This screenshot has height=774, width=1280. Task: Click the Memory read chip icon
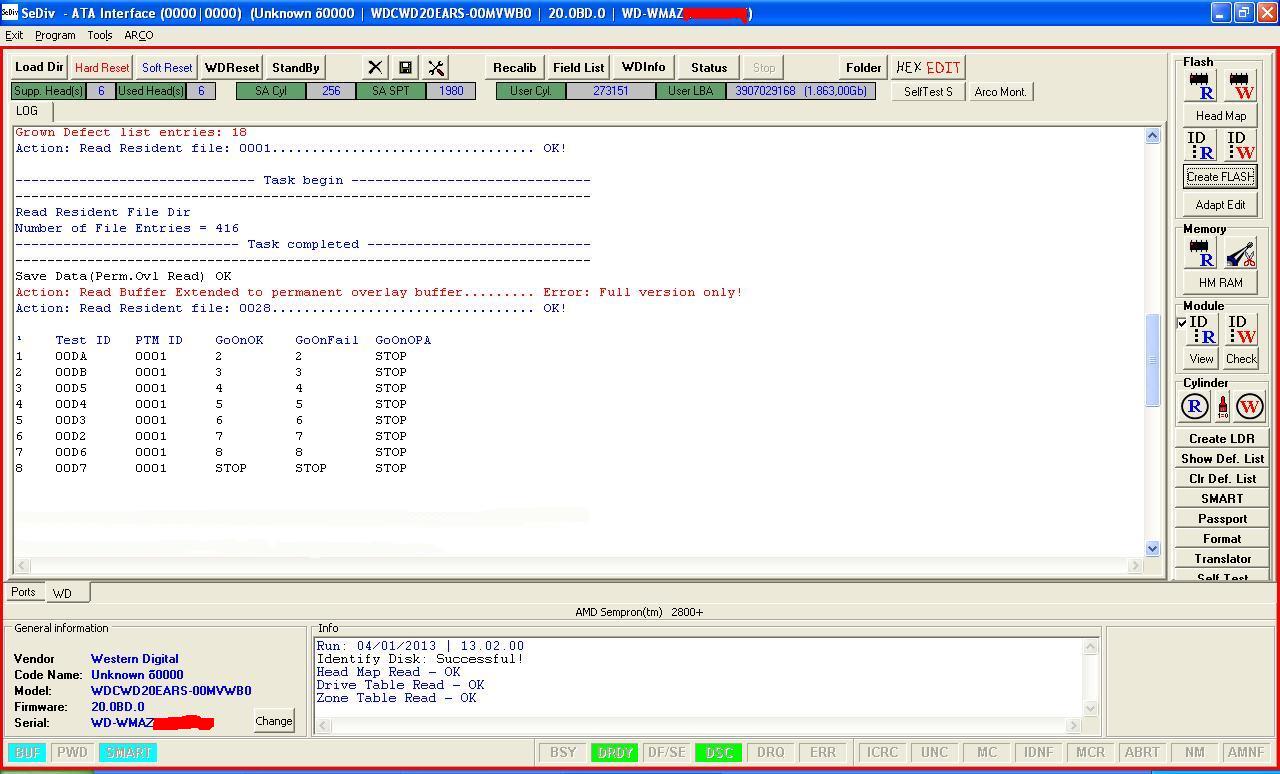tap(1200, 253)
